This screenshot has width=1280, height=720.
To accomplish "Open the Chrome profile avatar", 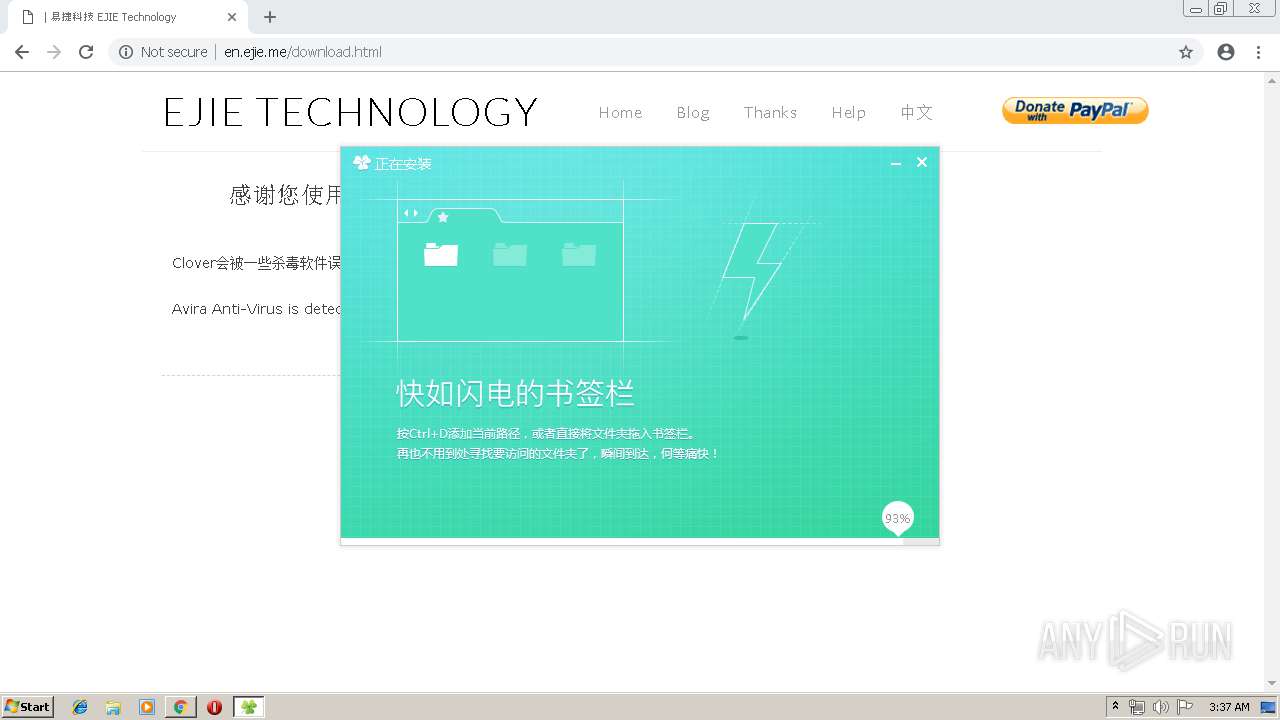I will [1226, 52].
